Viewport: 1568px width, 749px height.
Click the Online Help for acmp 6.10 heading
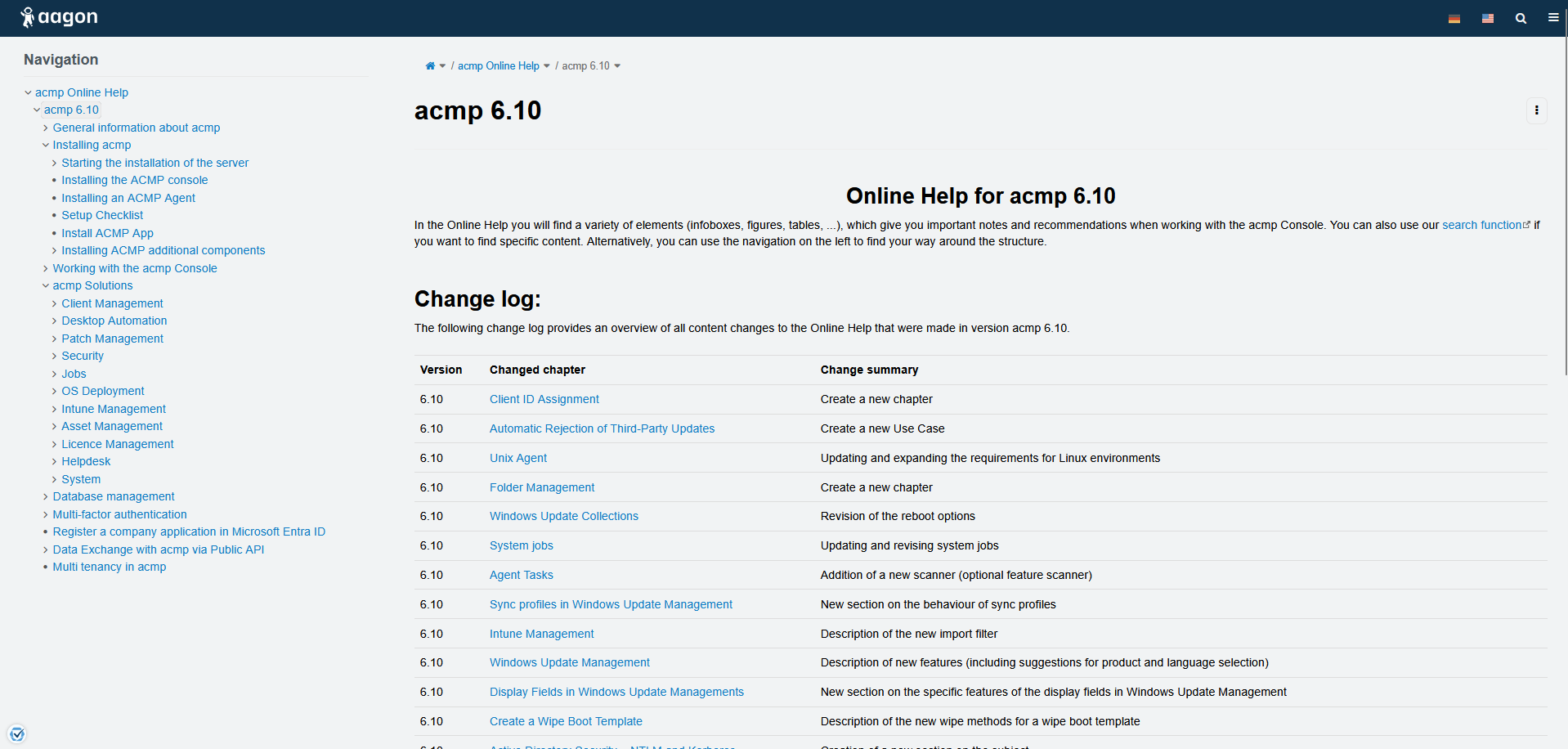coord(981,196)
